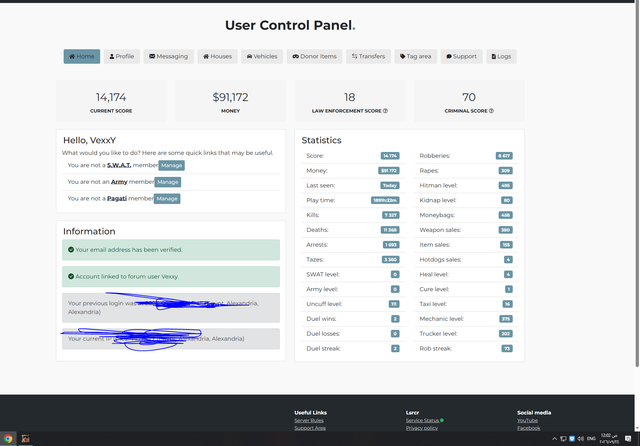Screen dimensions: 640x446
Task: Open Facebook social media link
Action: 529,428
